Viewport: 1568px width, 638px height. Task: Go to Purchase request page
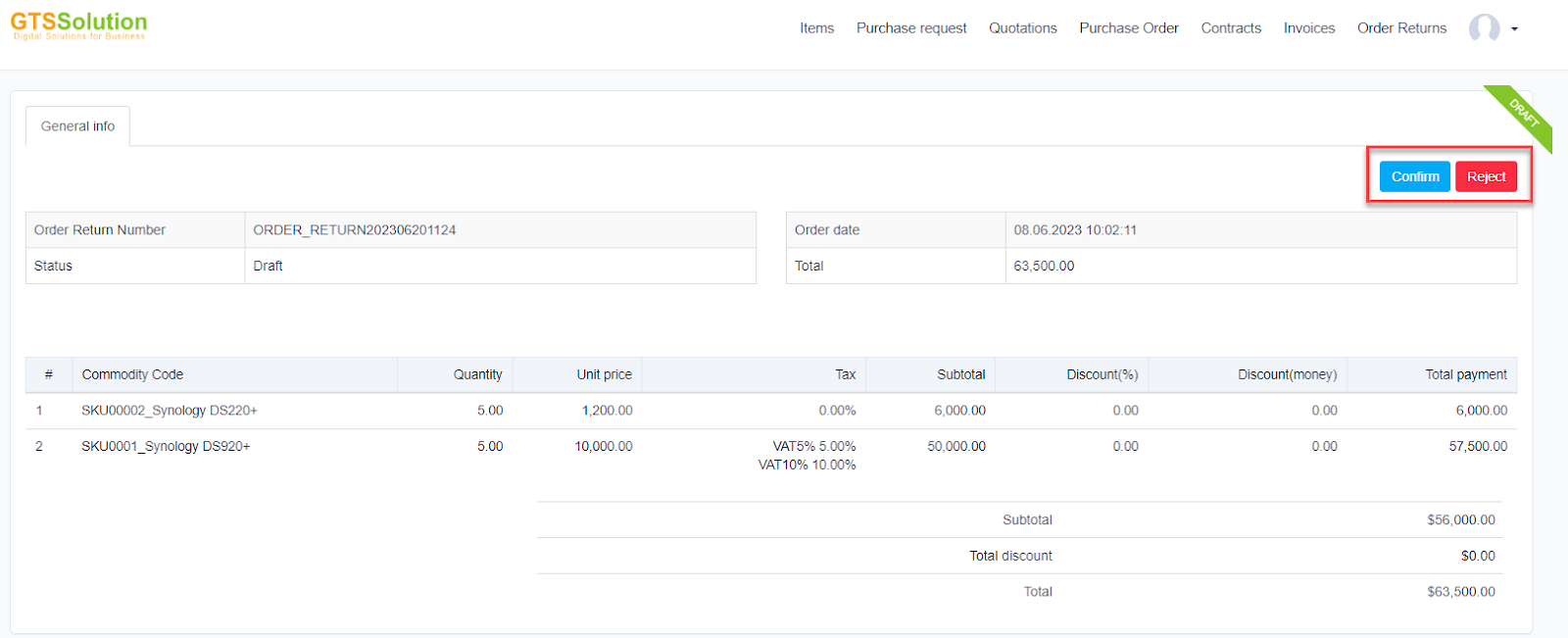(x=910, y=28)
